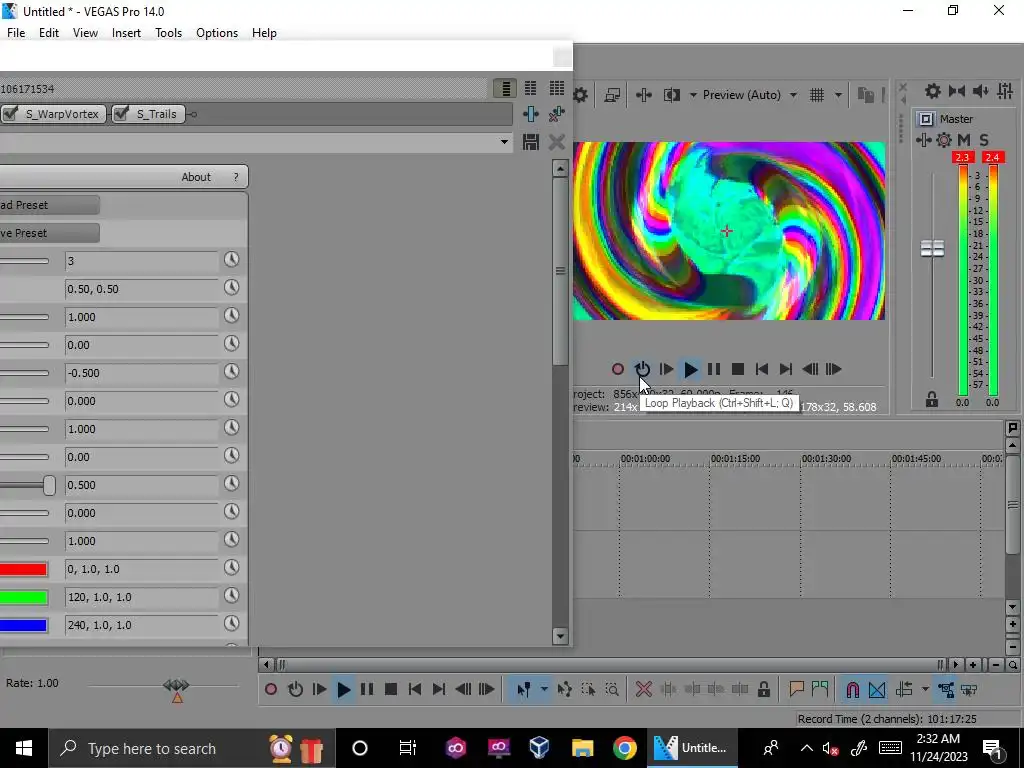Open Google Chrome from the taskbar
1024x768 pixels.
pos(624,748)
